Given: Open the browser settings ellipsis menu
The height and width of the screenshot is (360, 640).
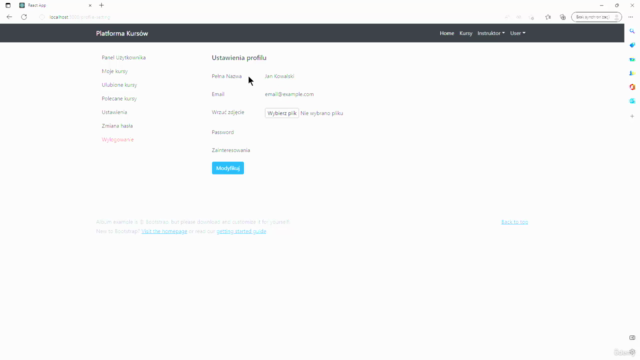Looking at the screenshot, I should 631,17.
